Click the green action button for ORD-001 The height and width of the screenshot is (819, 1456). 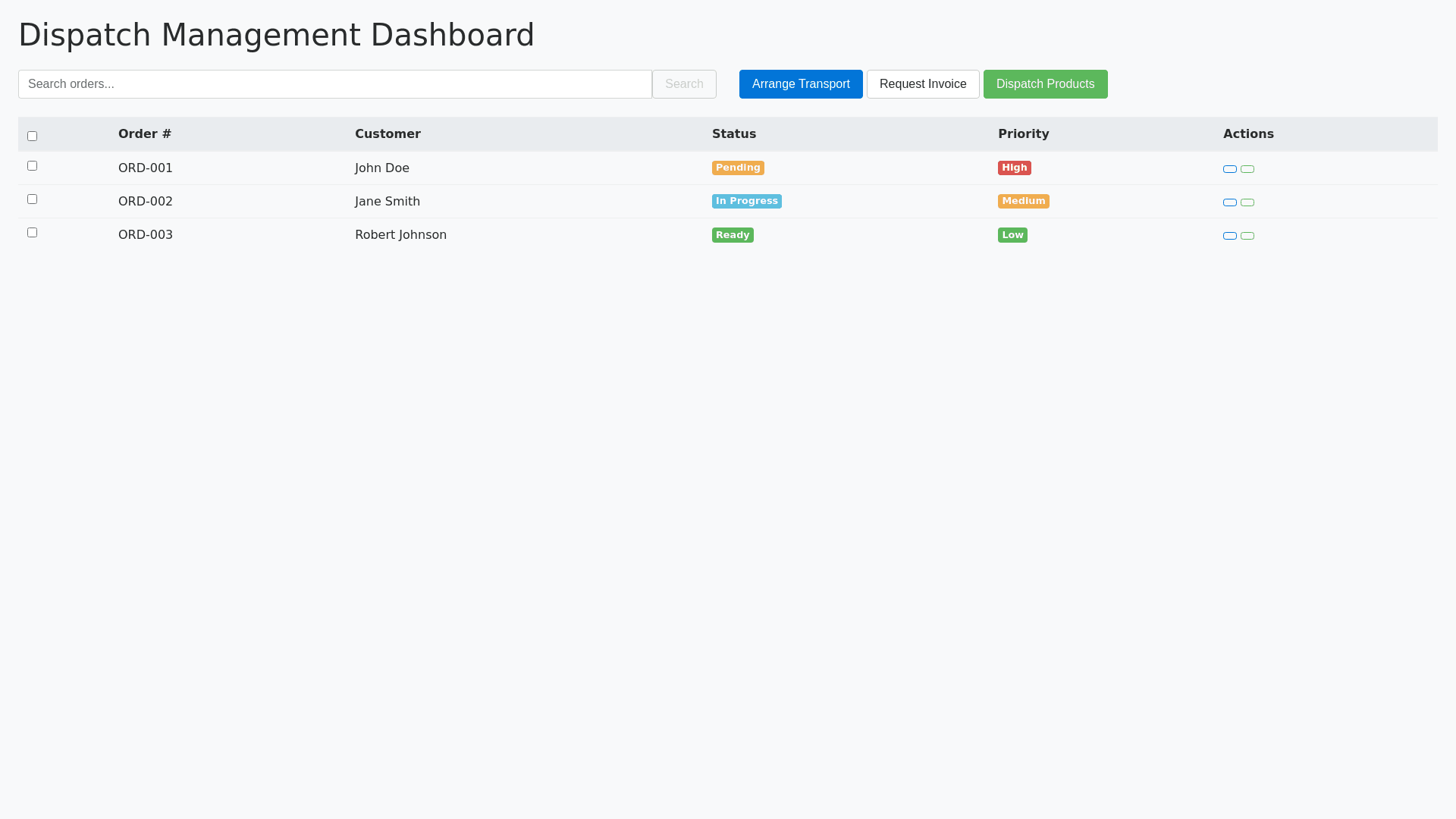1247,169
